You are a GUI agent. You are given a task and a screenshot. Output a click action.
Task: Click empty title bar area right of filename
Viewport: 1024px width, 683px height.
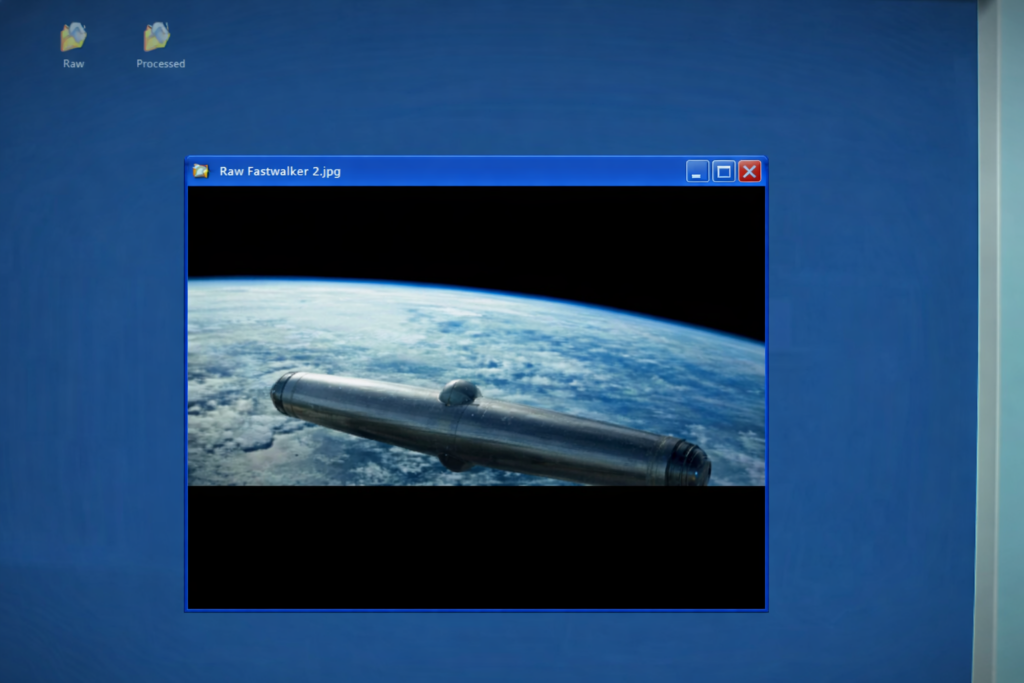pos(510,171)
